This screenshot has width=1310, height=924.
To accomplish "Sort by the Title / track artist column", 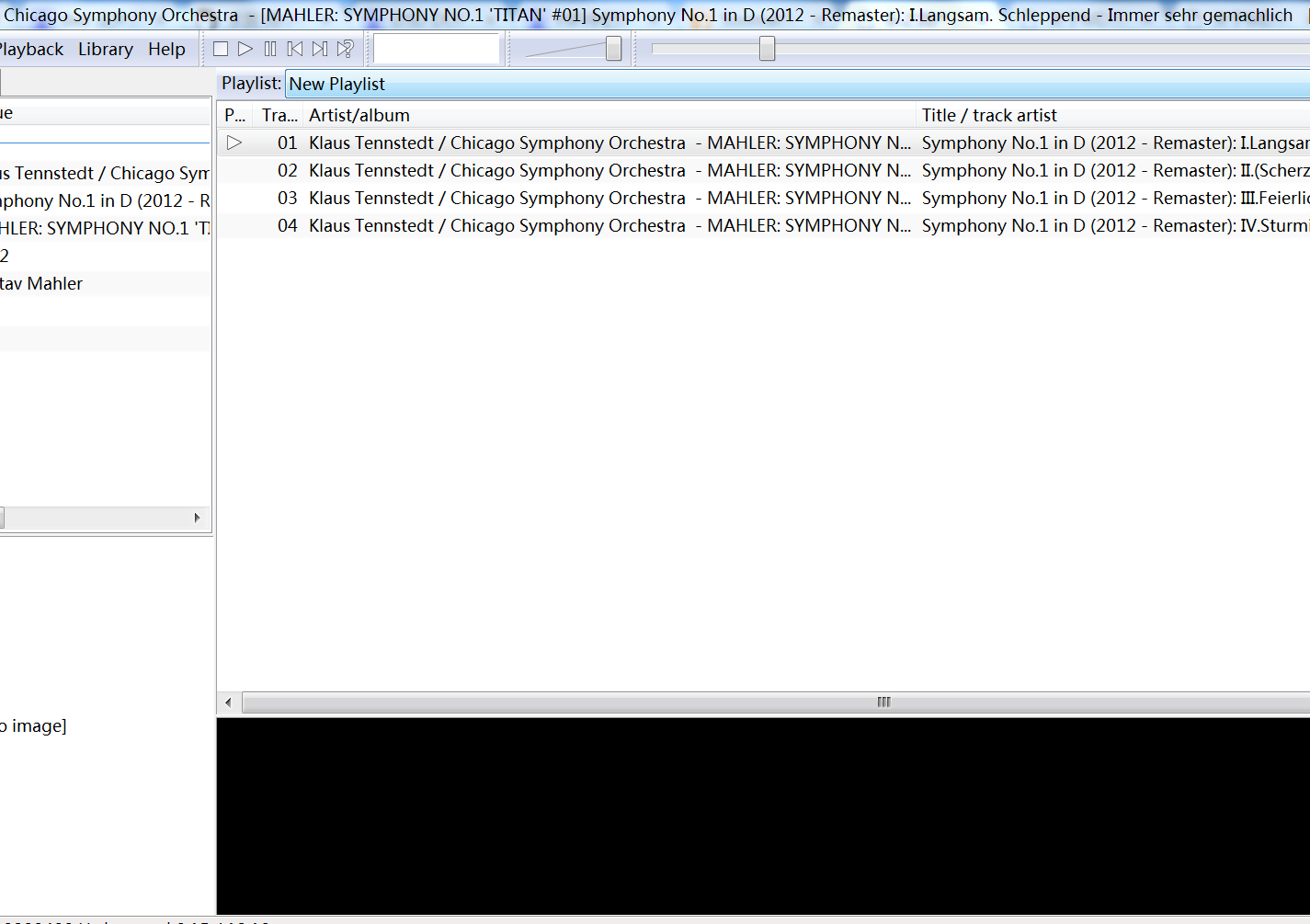I will 988,115.
